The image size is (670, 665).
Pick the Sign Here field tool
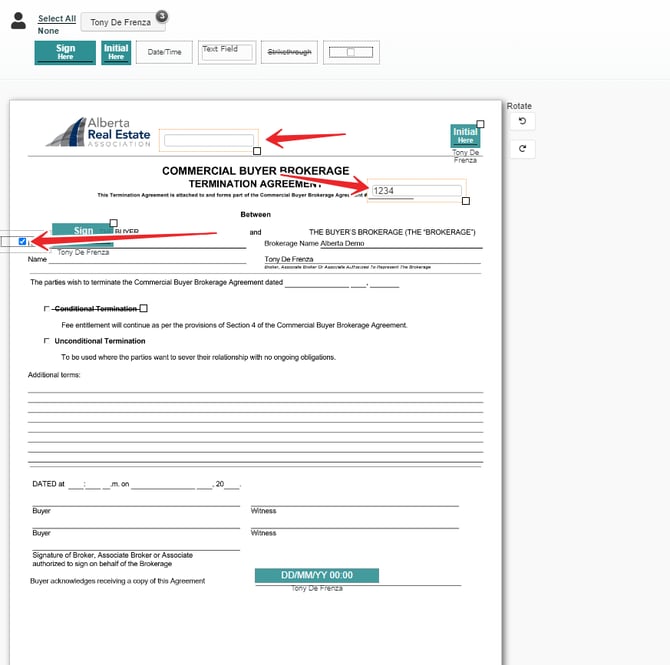pyautogui.click(x=65, y=52)
